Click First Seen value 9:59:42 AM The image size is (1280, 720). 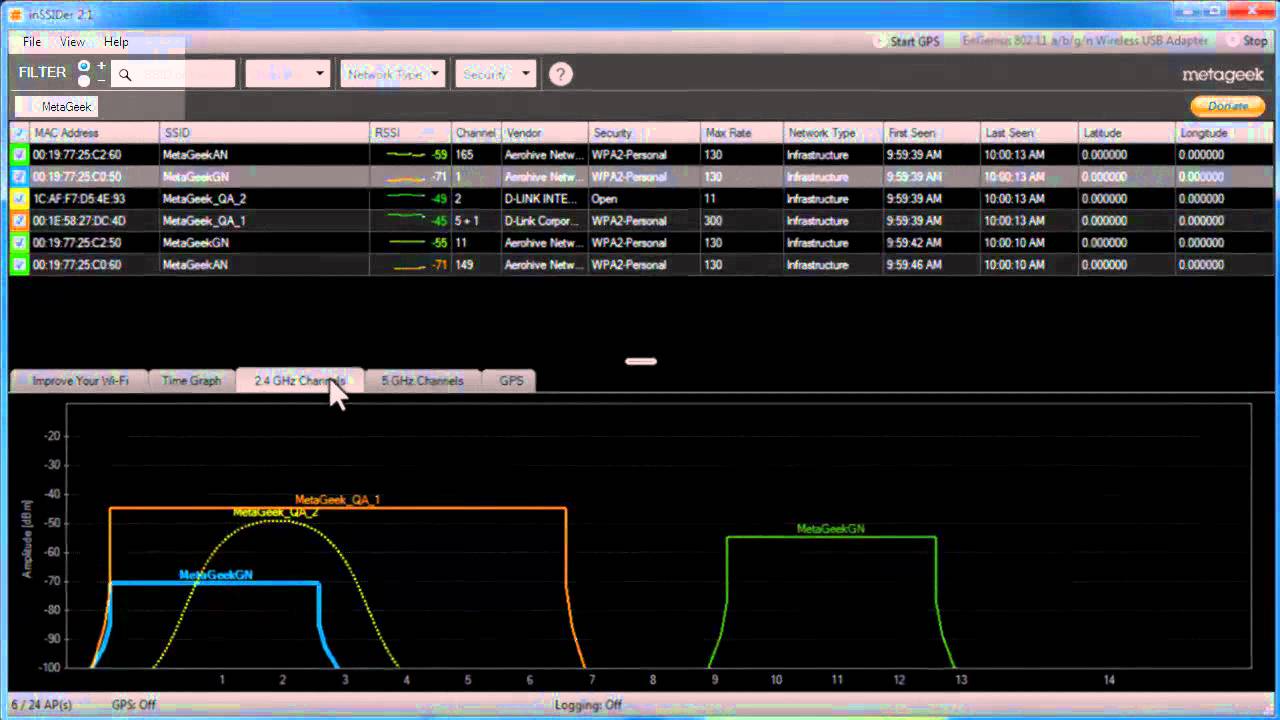click(914, 243)
